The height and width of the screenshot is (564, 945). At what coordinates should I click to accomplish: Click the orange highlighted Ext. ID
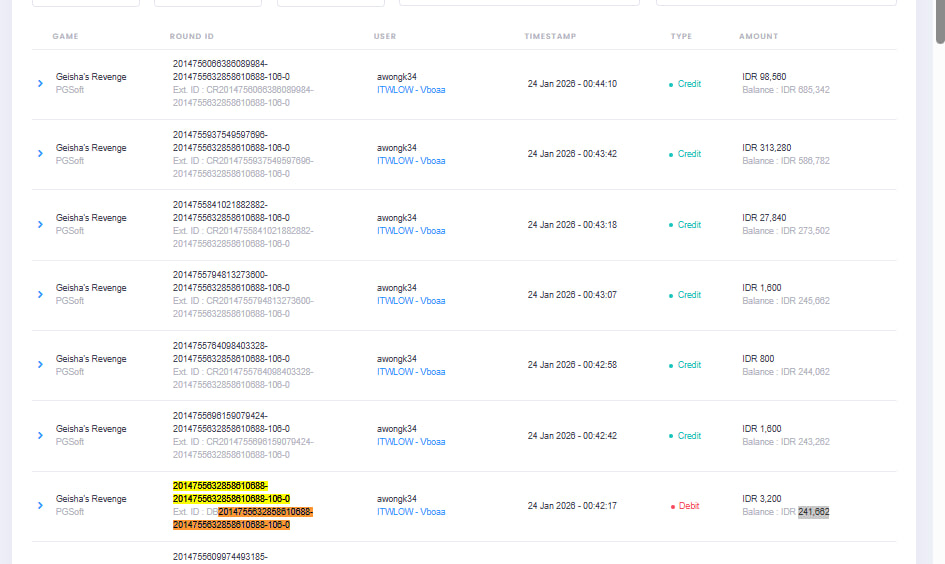(x=243, y=518)
